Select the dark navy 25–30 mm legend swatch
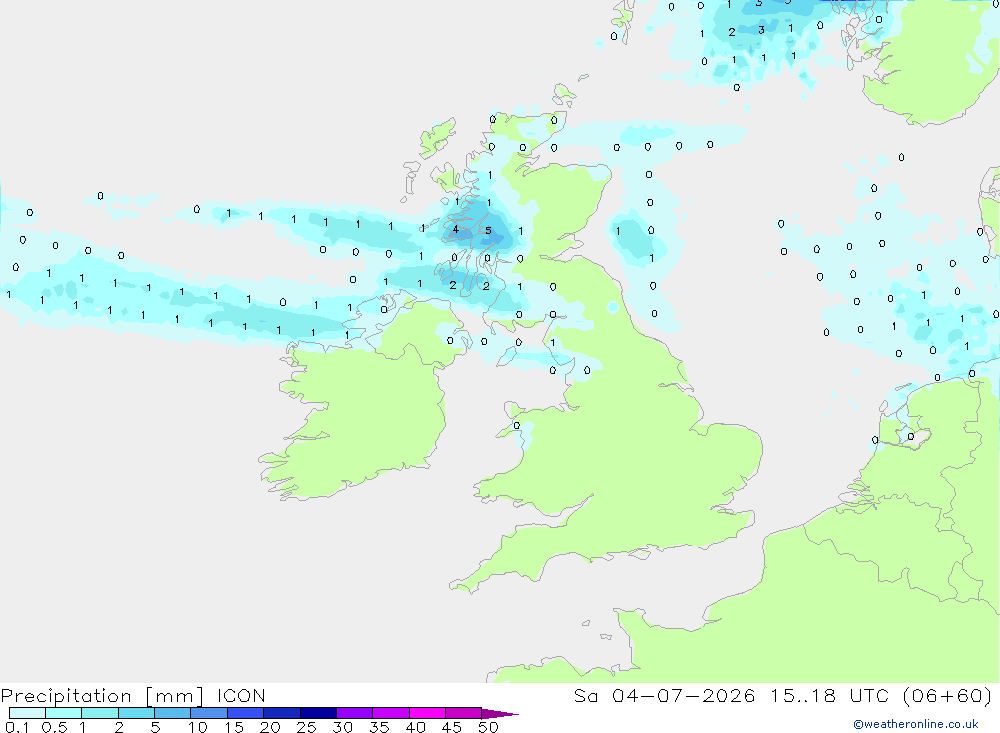Screen dimensions: 1000x733 [318, 713]
